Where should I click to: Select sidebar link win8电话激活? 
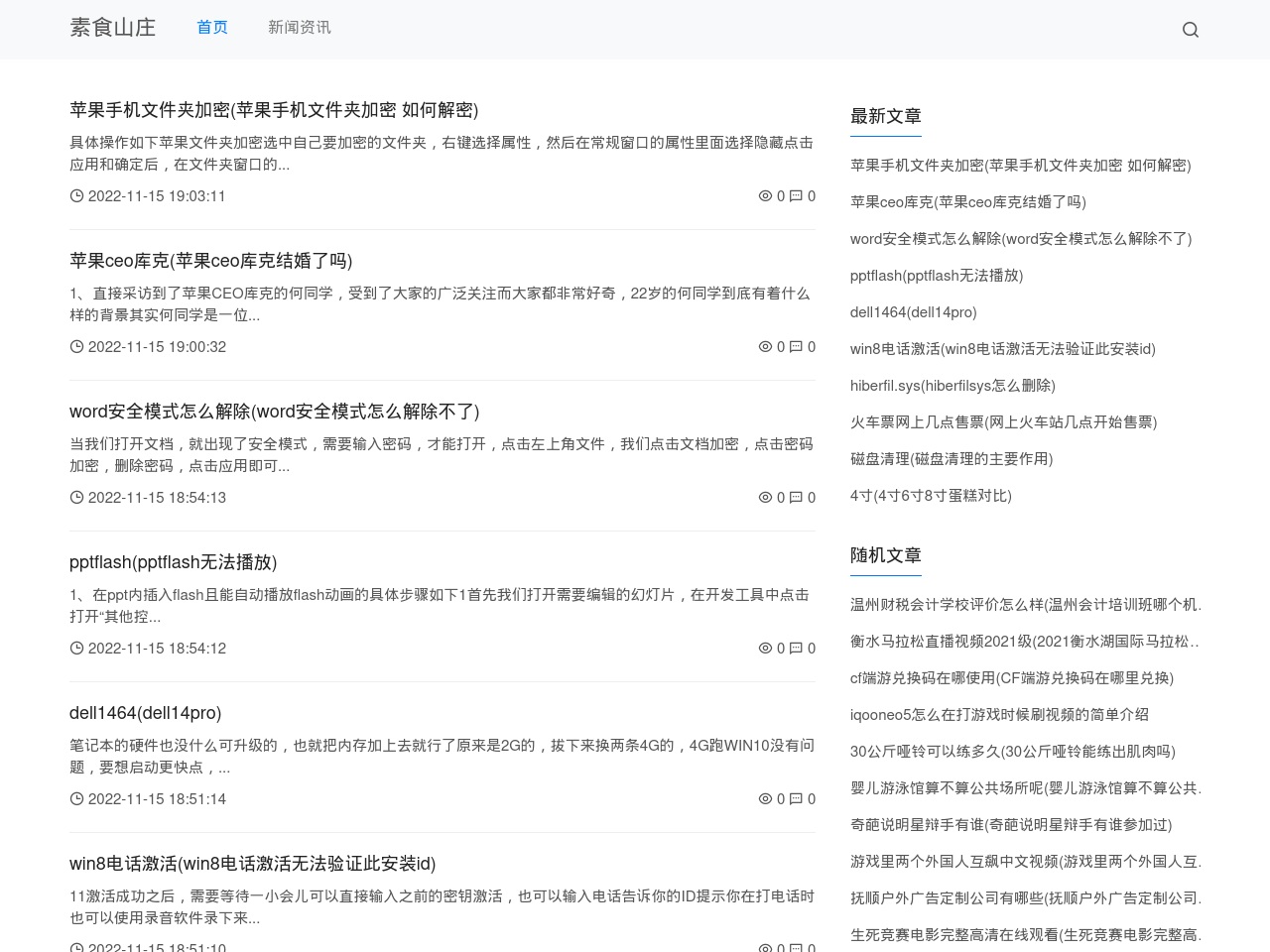pyautogui.click(x=1003, y=349)
